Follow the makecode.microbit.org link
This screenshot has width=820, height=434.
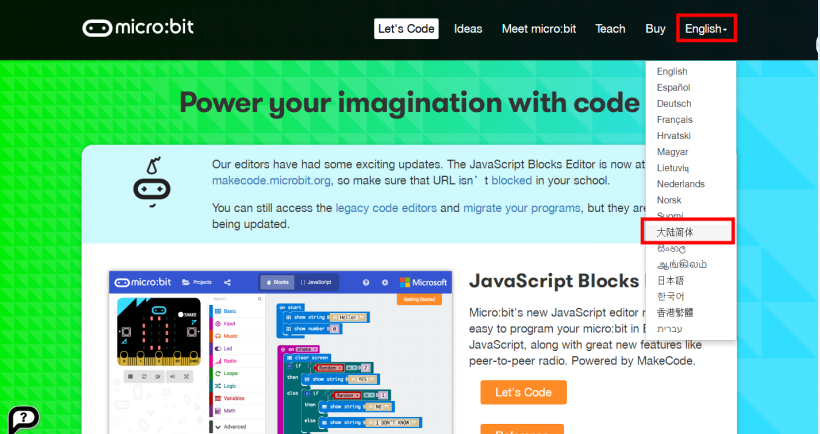click(271, 181)
